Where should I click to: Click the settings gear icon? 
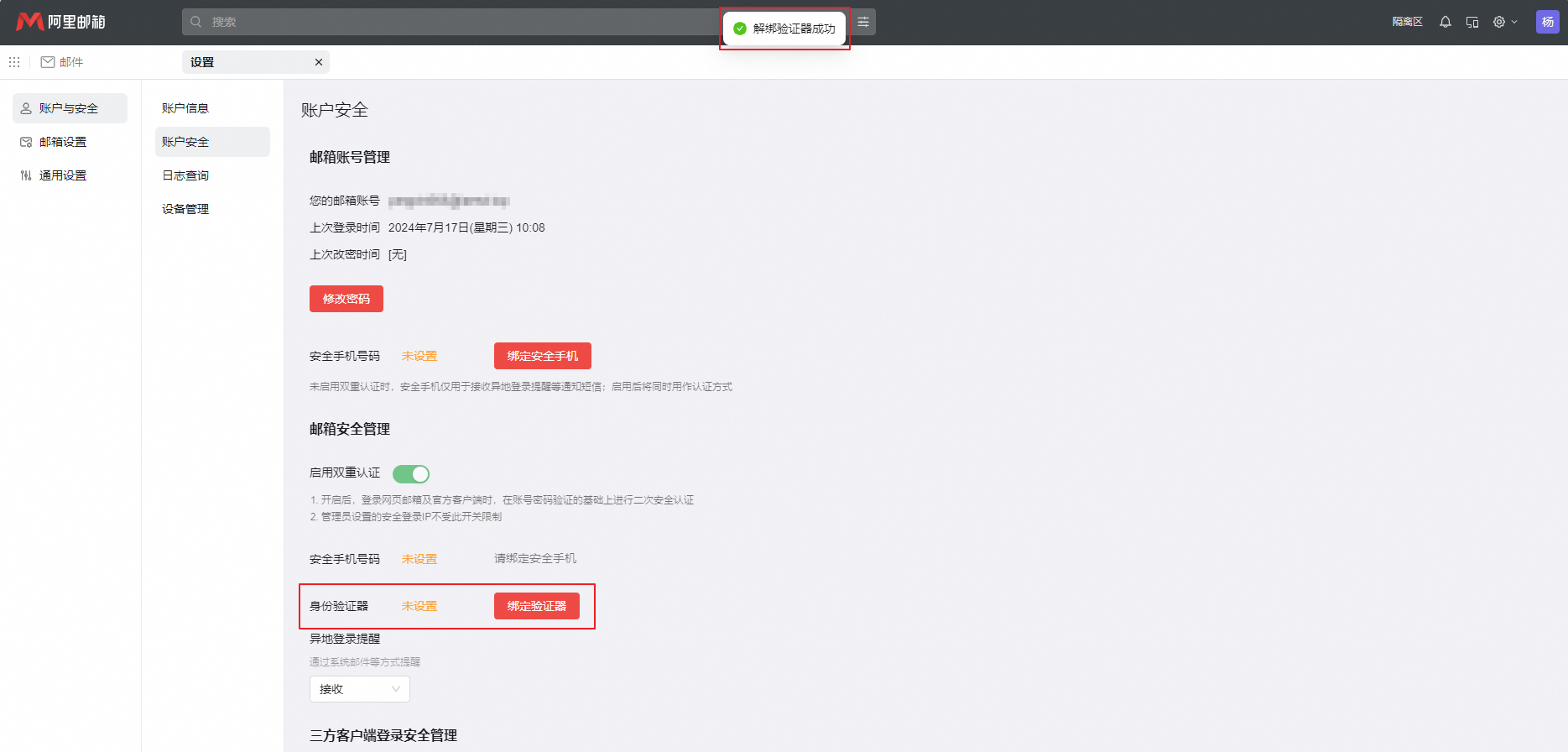1498,22
